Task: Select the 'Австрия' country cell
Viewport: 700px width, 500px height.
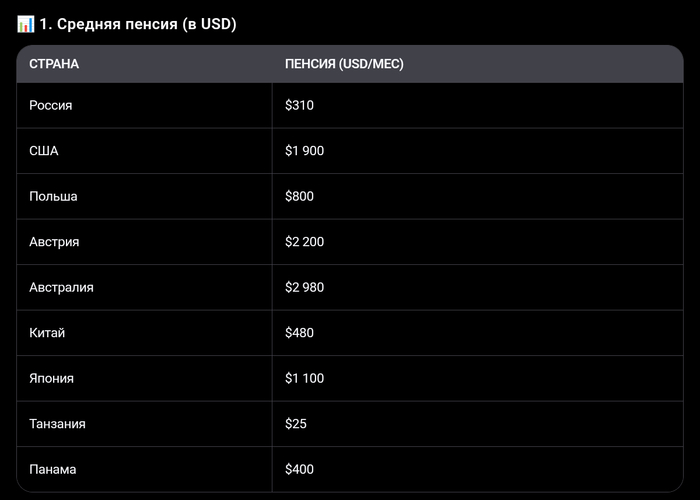Action: [x=55, y=242]
